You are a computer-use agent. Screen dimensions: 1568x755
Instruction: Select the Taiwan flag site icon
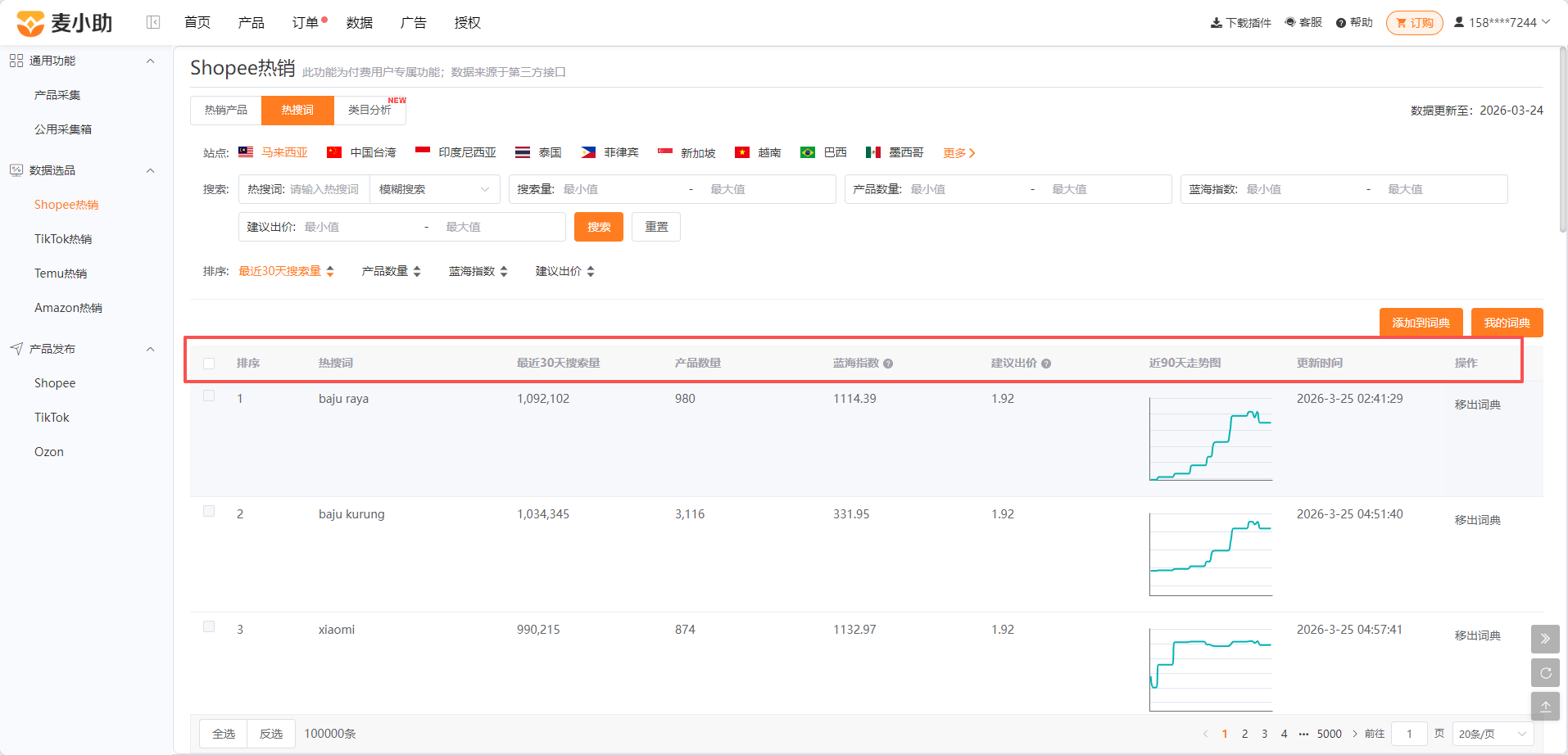pos(334,151)
